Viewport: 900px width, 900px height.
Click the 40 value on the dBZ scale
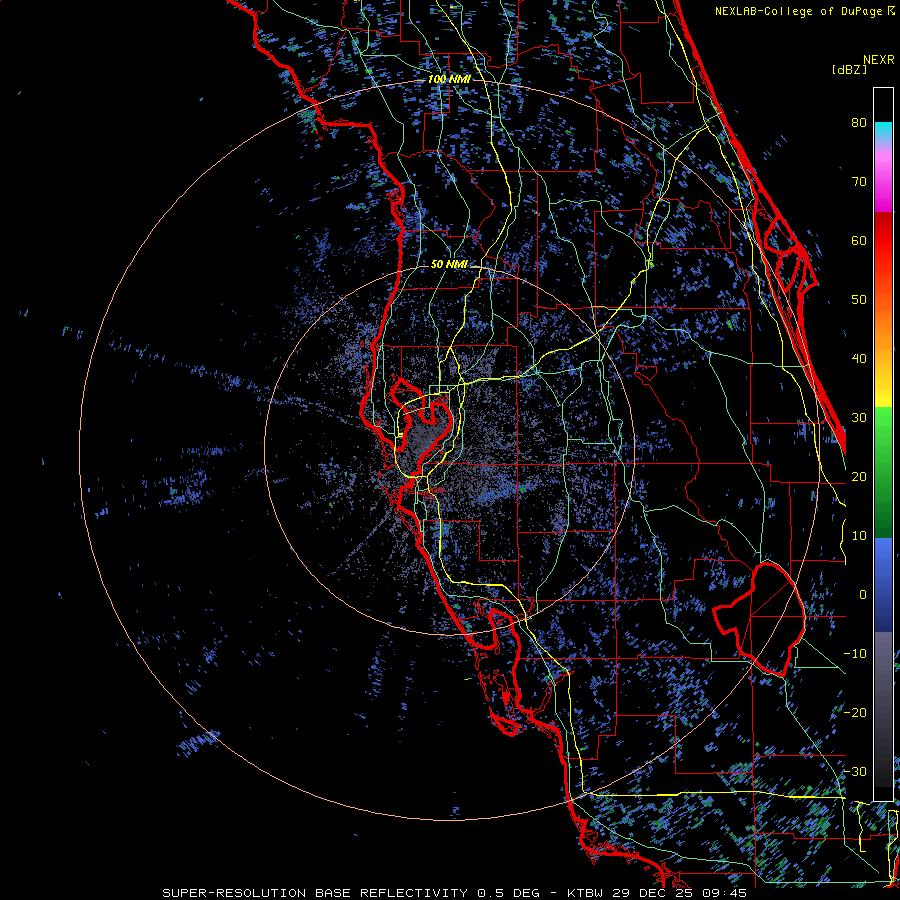tap(859, 359)
